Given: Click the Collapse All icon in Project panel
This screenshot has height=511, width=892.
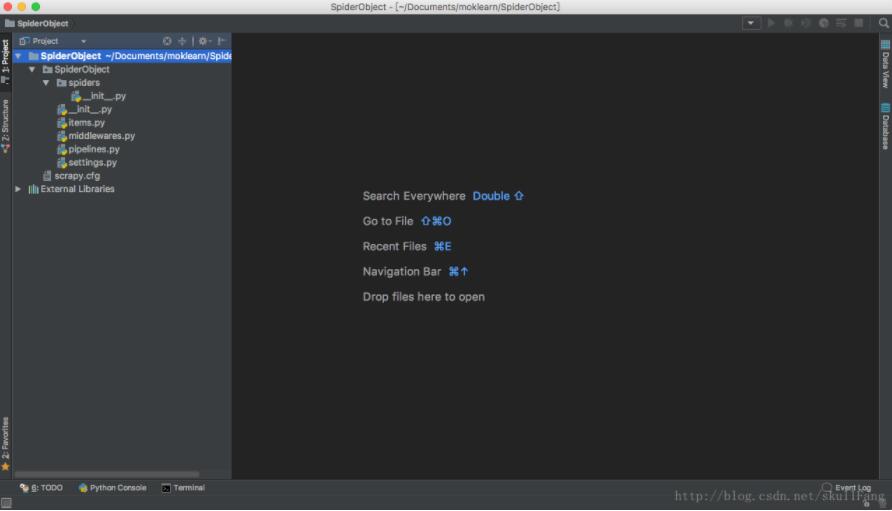Looking at the screenshot, I should 182,41.
